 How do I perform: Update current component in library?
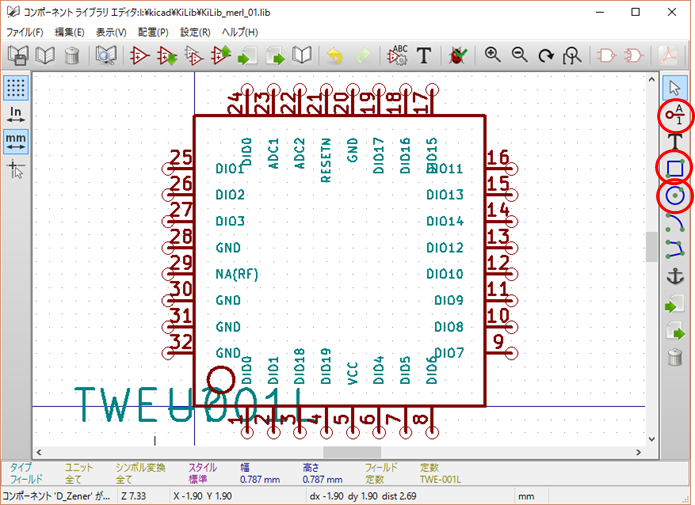[221, 56]
